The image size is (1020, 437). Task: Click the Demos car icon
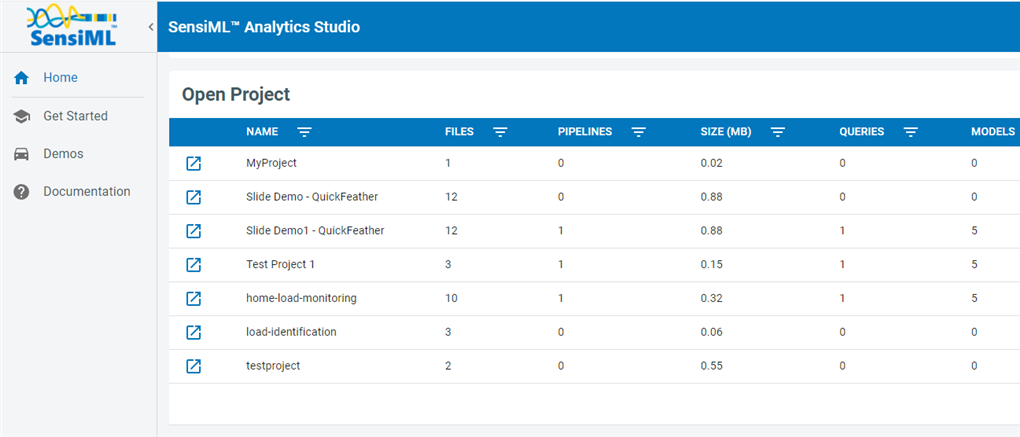coord(21,154)
